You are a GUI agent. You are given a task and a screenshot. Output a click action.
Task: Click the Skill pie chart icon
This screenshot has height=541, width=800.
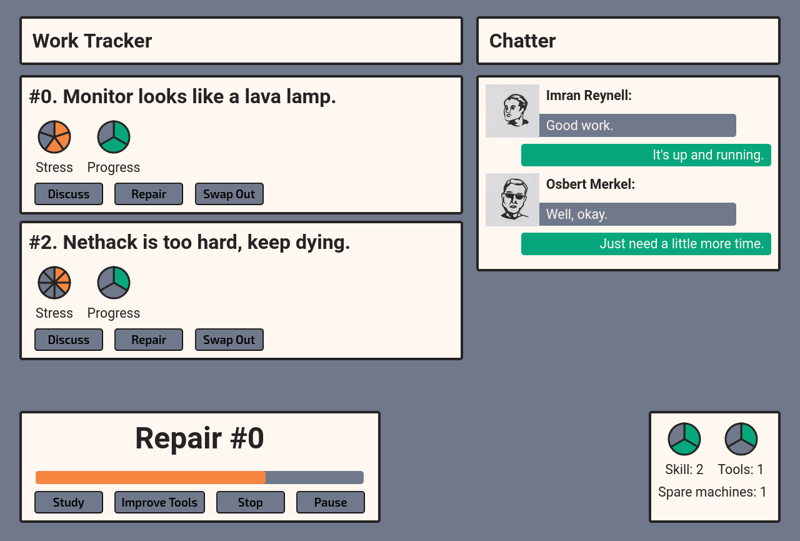684,439
